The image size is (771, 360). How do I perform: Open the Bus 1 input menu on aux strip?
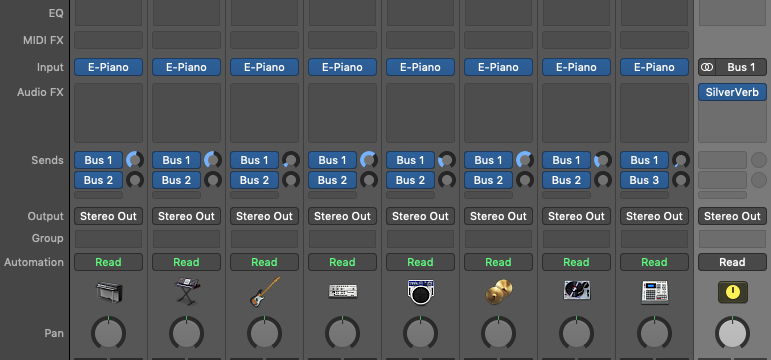(741, 67)
